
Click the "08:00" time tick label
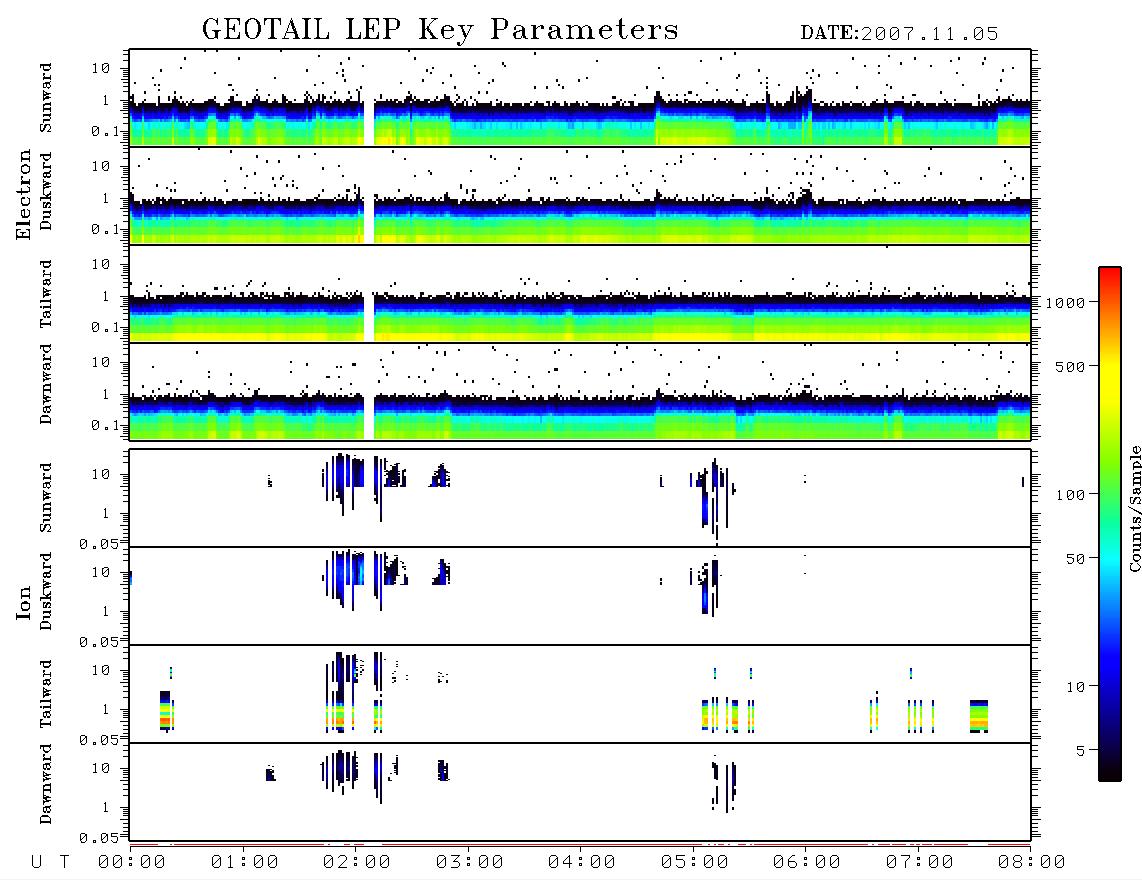pos(1031,863)
